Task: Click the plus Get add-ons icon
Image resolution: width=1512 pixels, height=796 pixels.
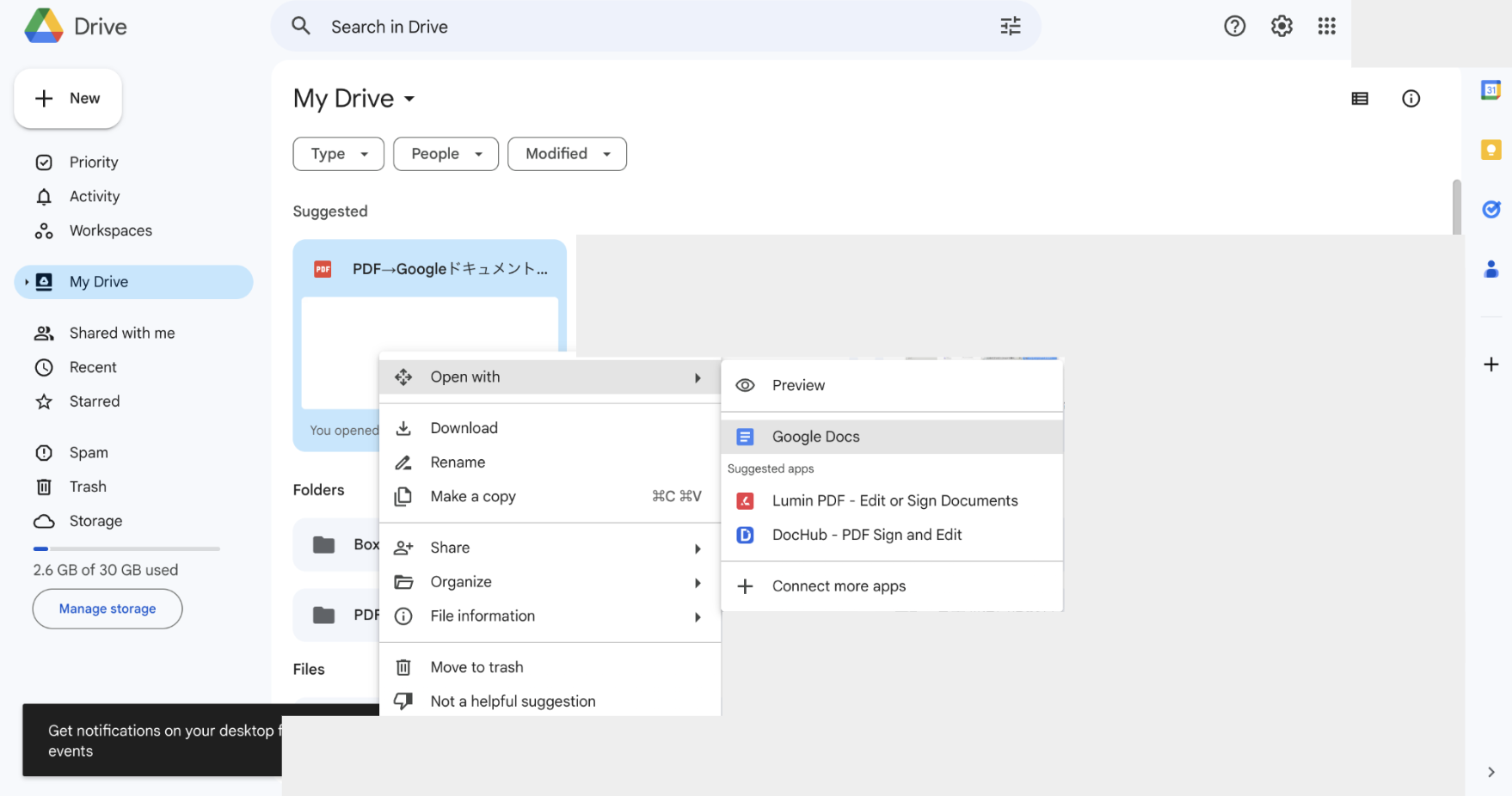Action: (x=1490, y=364)
